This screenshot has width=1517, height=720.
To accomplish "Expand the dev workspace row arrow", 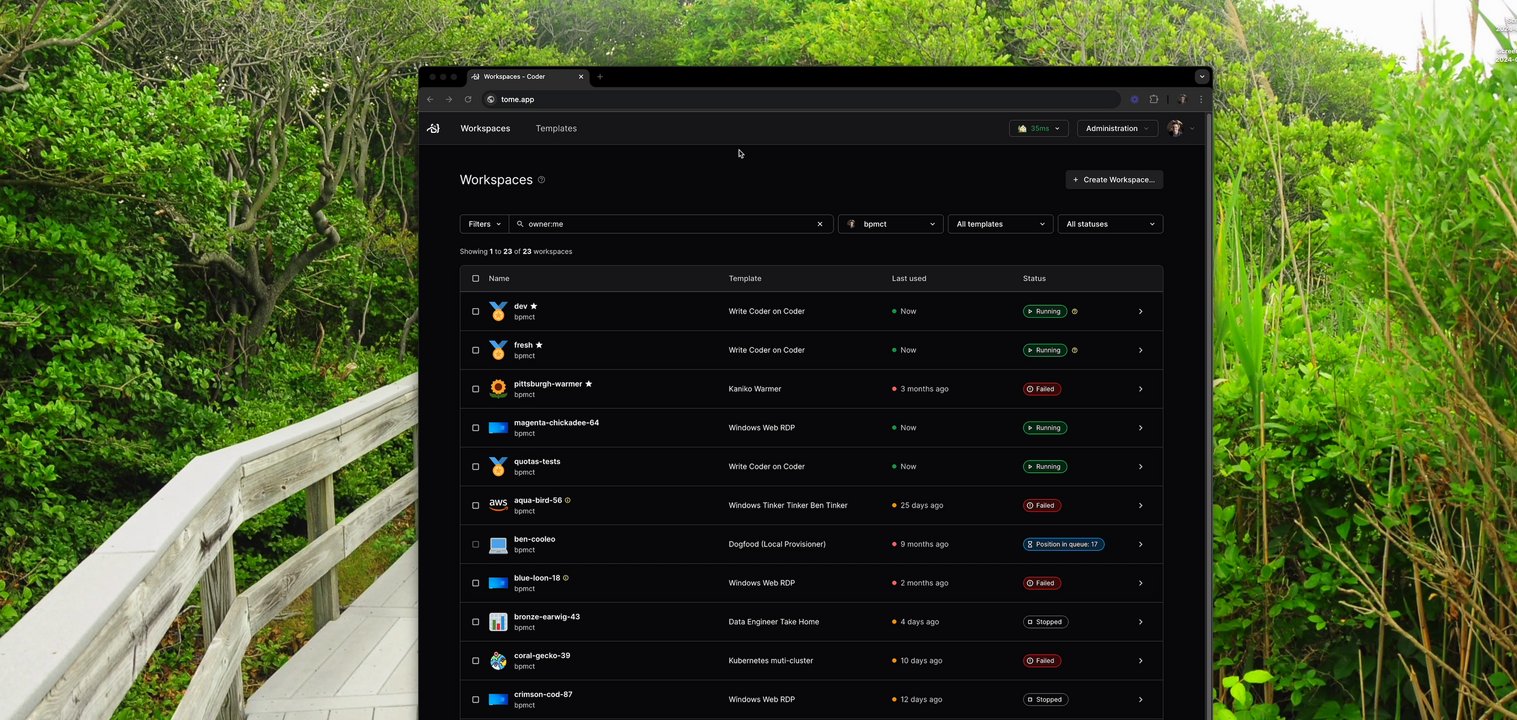I will [1140, 311].
